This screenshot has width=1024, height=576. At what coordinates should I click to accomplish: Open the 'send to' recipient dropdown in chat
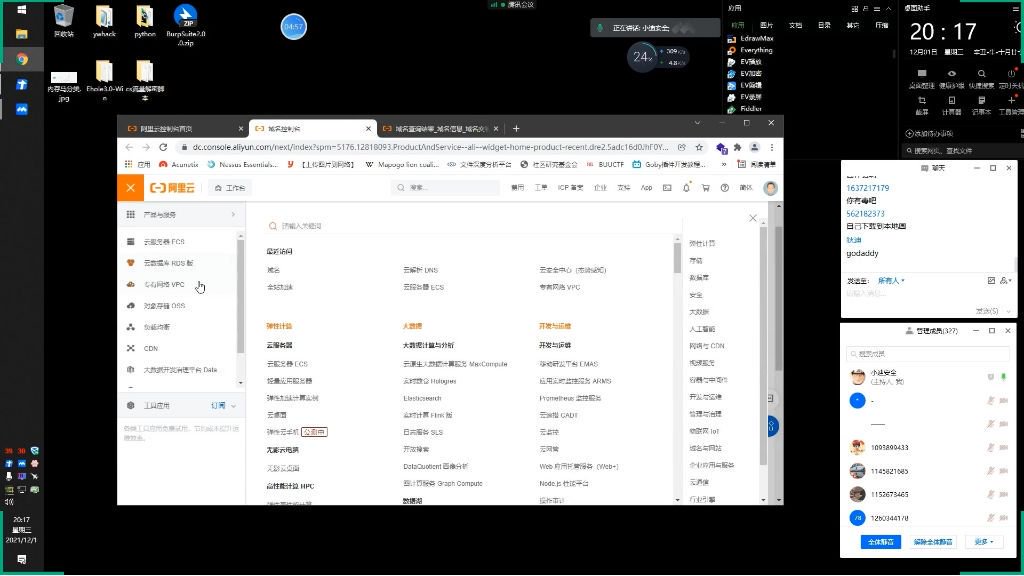(x=891, y=281)
